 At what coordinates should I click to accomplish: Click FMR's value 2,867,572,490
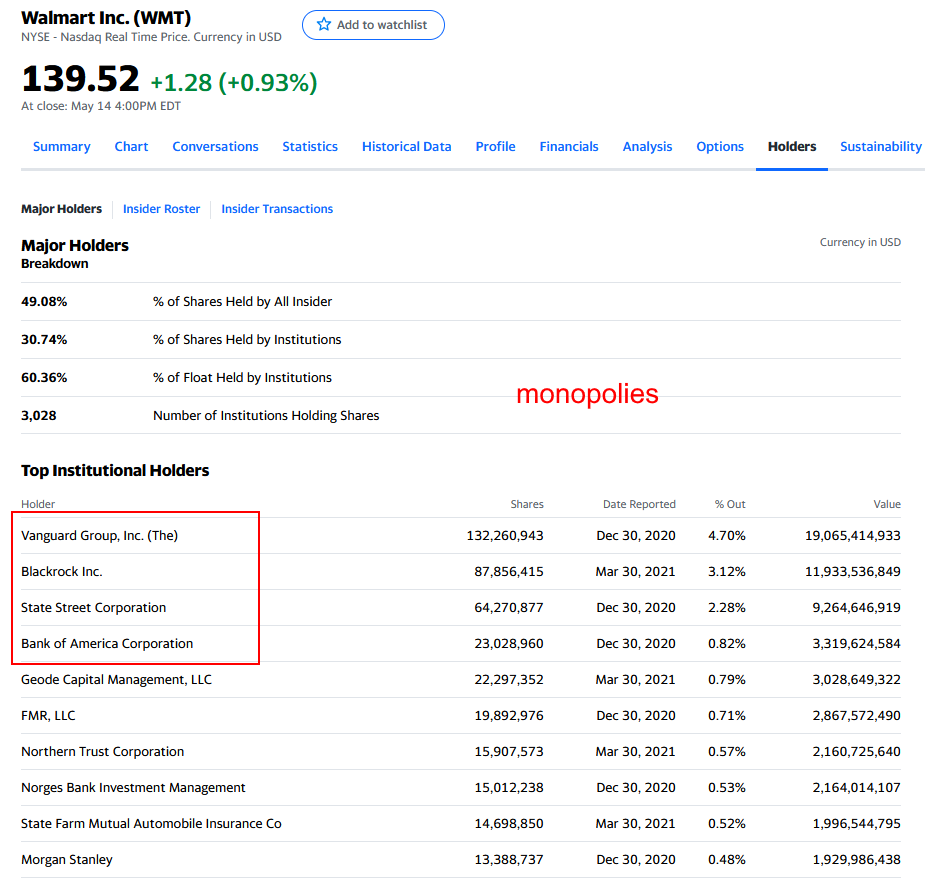(x=857, y=716)
